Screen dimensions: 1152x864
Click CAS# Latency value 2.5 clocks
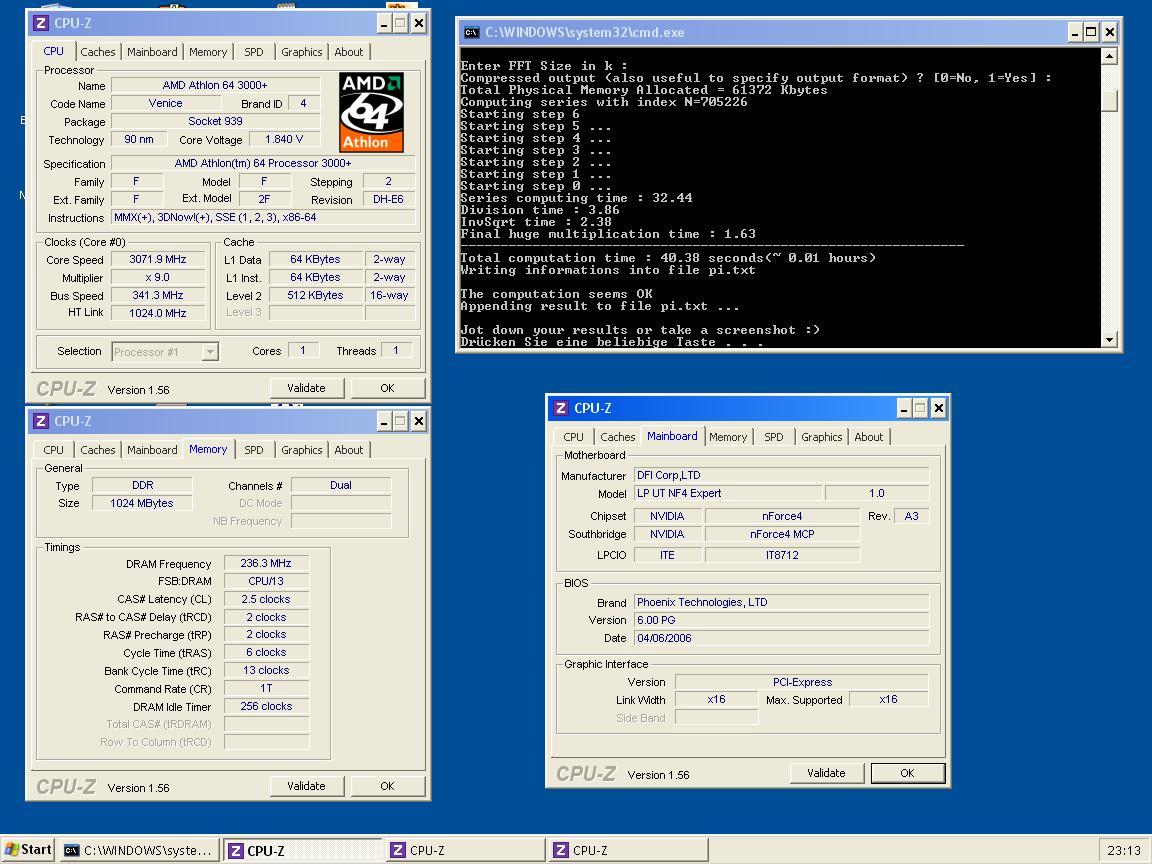266,600
